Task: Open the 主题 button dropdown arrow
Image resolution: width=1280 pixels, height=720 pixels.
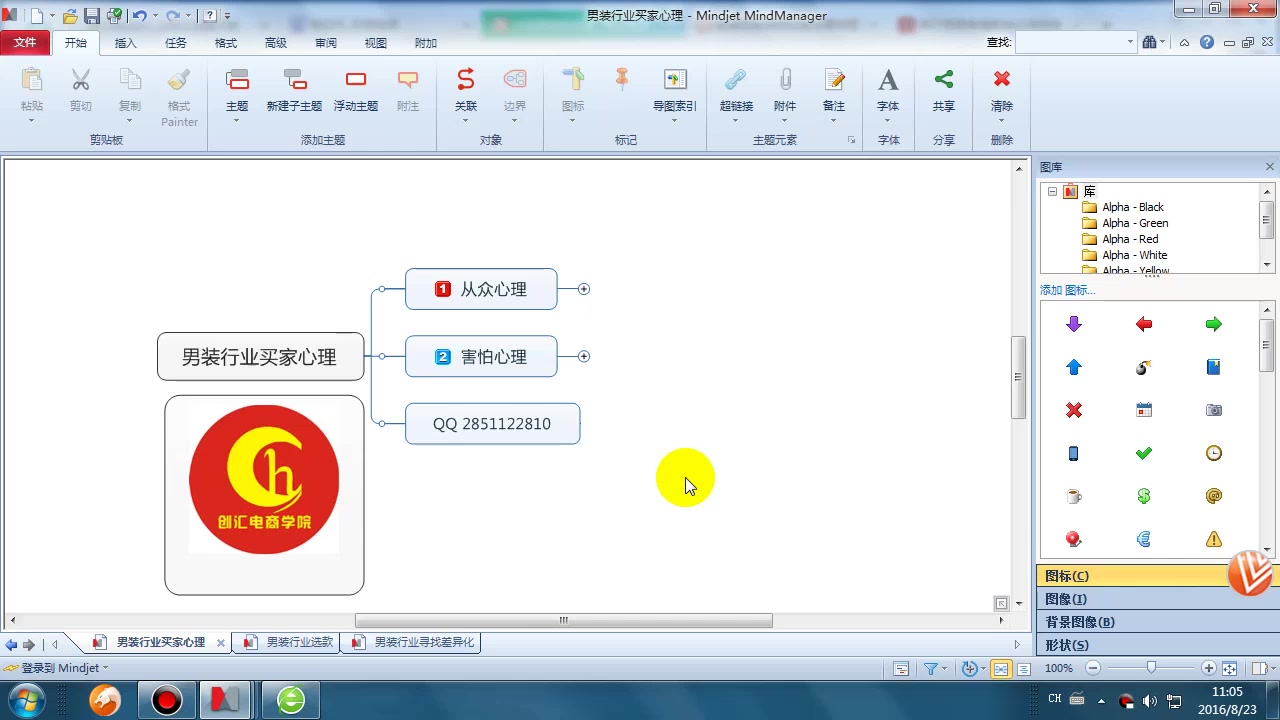Action: coord(237,121)
